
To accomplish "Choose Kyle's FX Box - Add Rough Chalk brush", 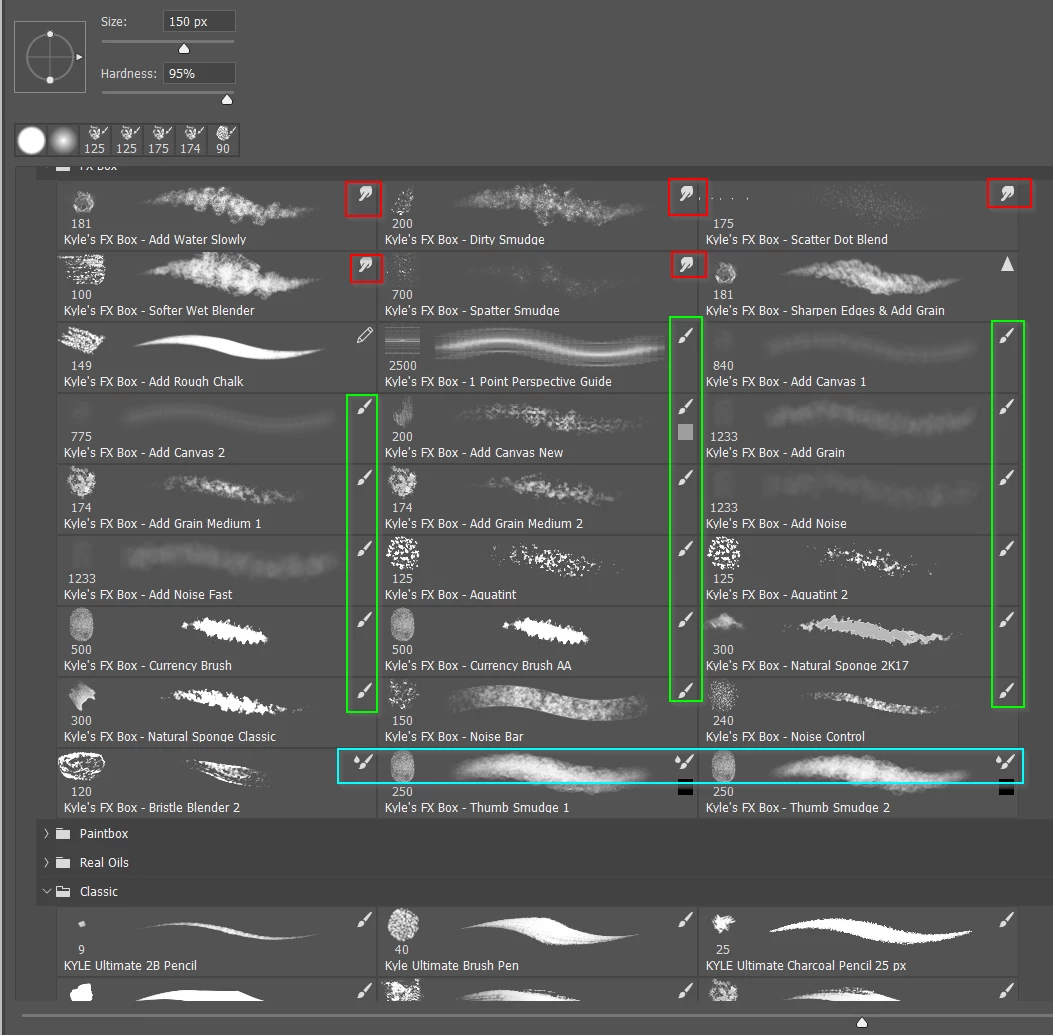I will 217,357.
